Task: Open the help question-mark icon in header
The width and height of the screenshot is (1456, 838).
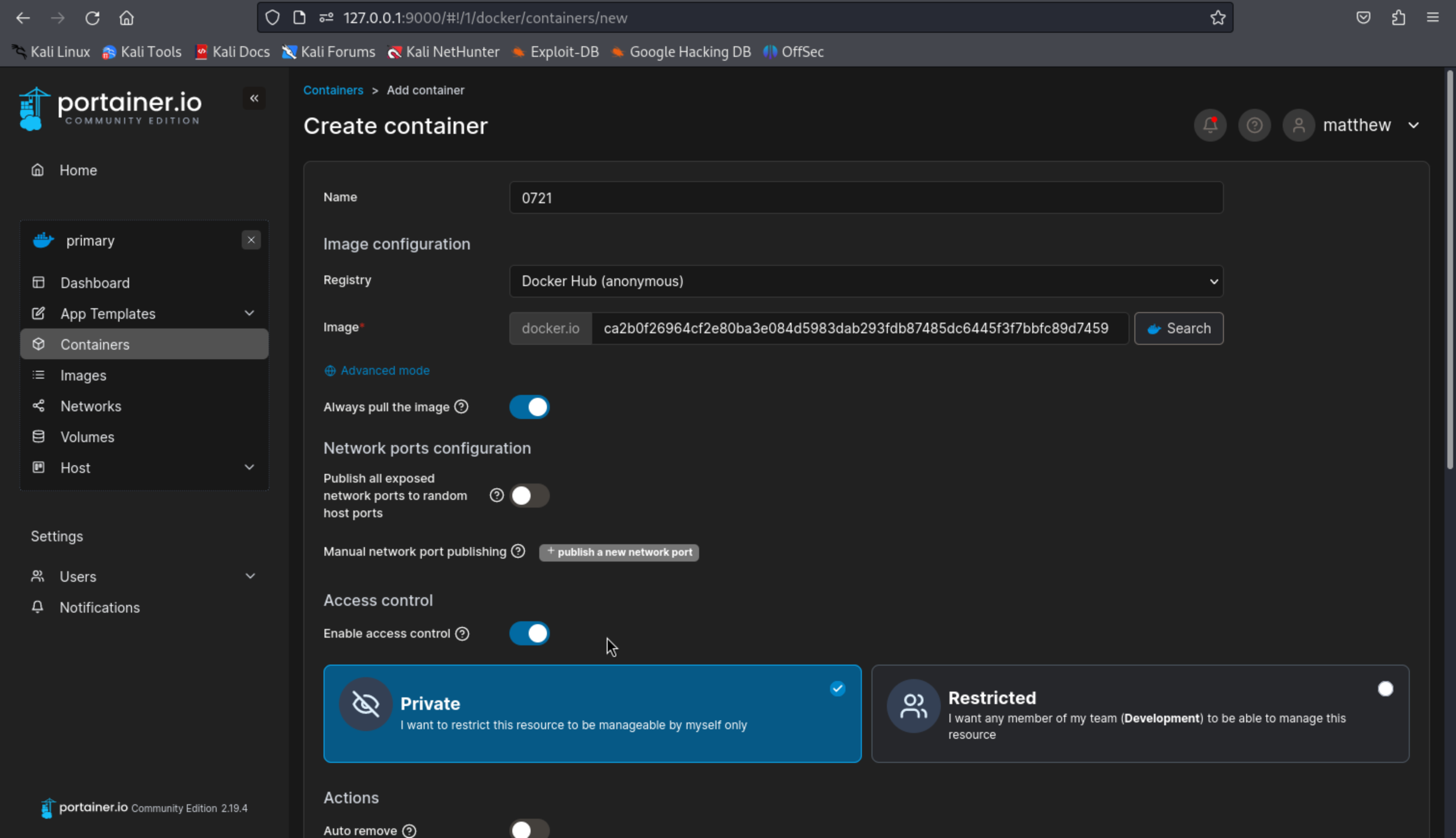Action: [x=1254, y=125]
